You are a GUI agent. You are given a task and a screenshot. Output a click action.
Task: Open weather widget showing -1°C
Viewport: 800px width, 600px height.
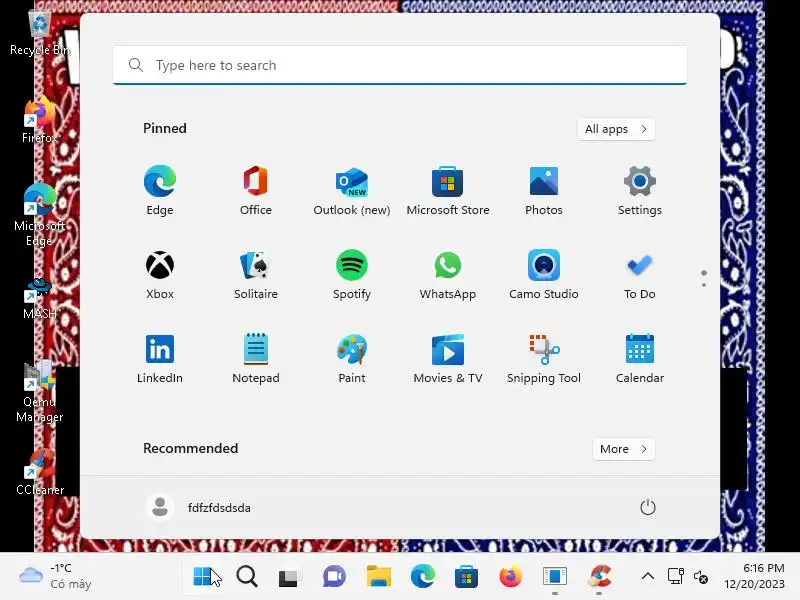click(55, 576)
